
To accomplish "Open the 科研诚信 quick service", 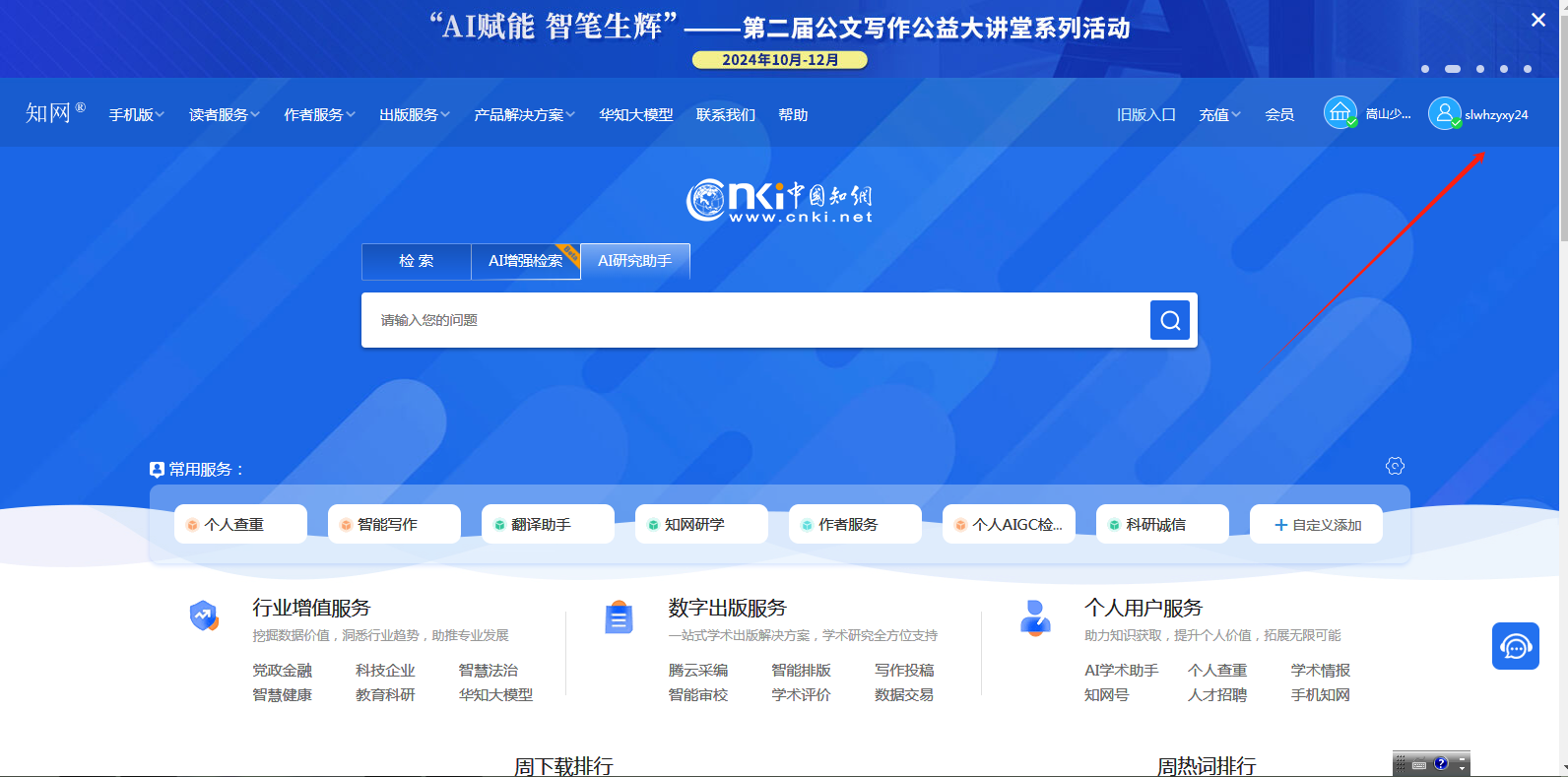I will (1162, 524).
